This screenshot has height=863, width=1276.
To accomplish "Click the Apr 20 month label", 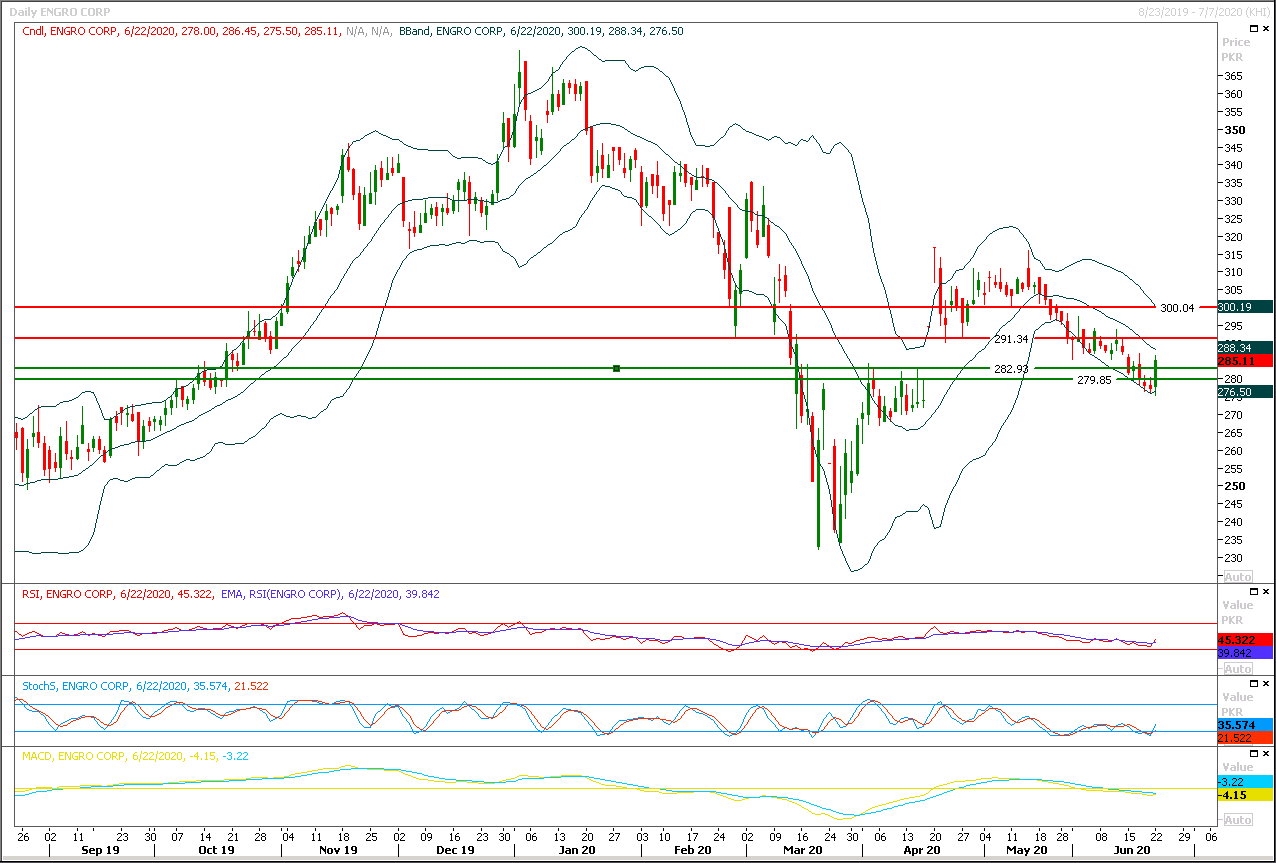I will pyautogui.click(x=922, y=850).
